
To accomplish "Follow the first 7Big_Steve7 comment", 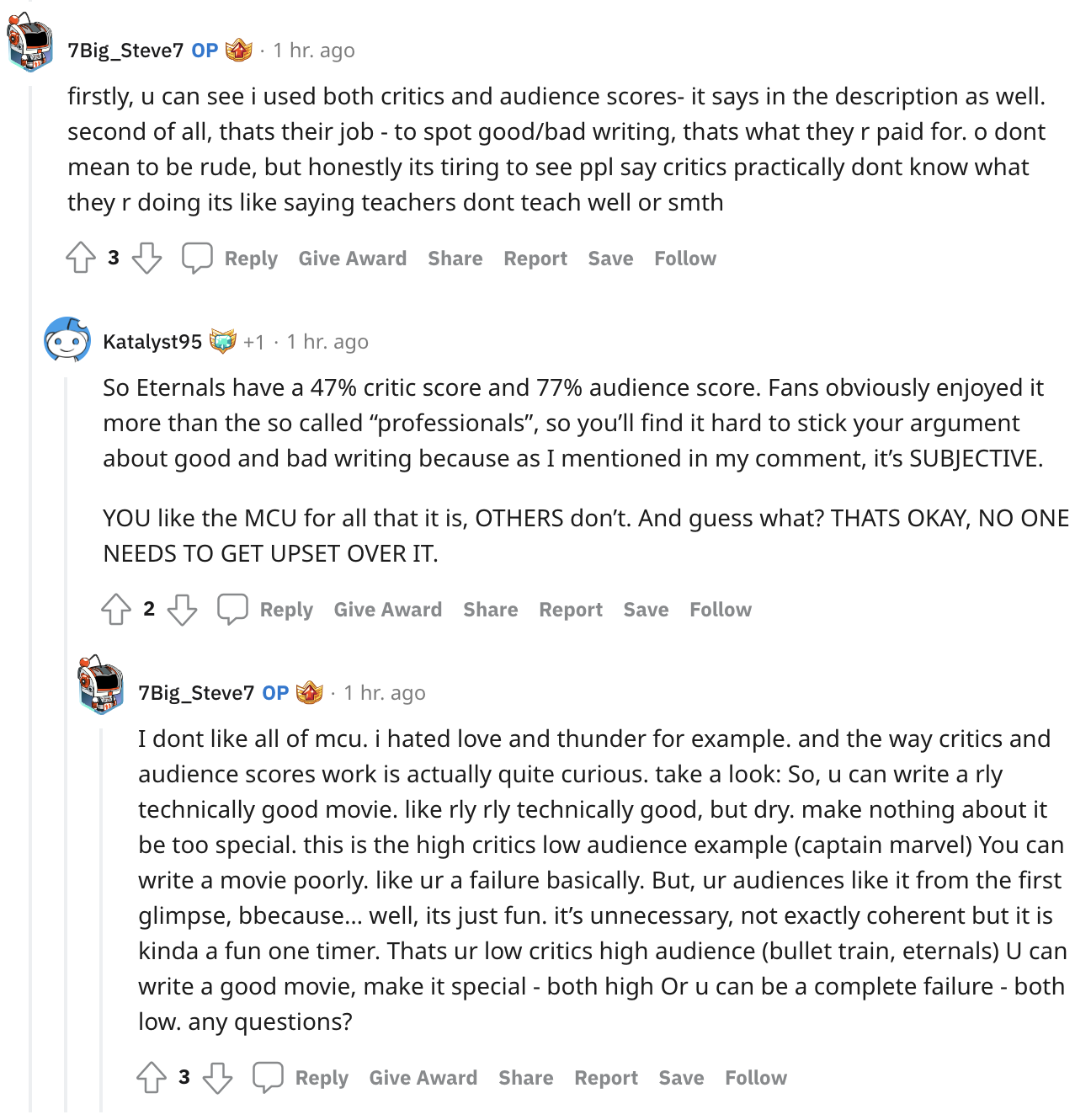I will [x=685, y=258].
